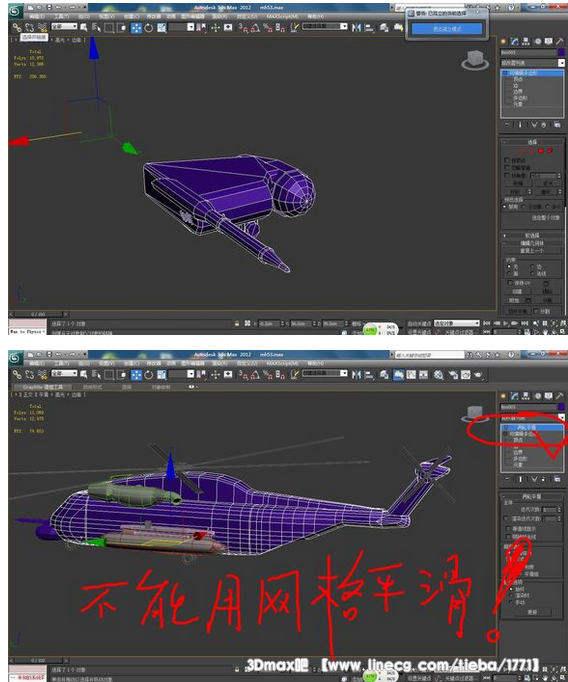Select 手动 update radio in lower panel
Viewport: 568px width, 682px height.
pos(511,603)
